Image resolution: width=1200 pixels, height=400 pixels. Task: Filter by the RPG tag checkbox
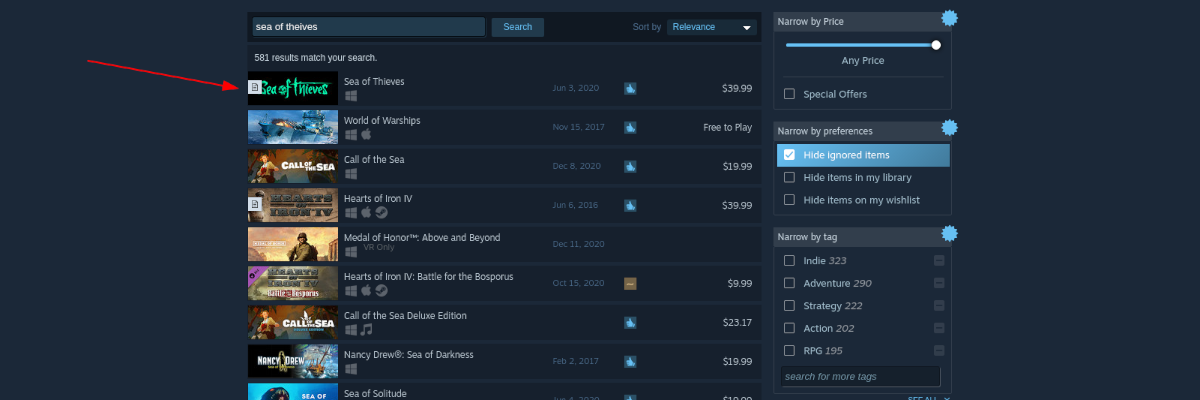(x=790, y=350)
